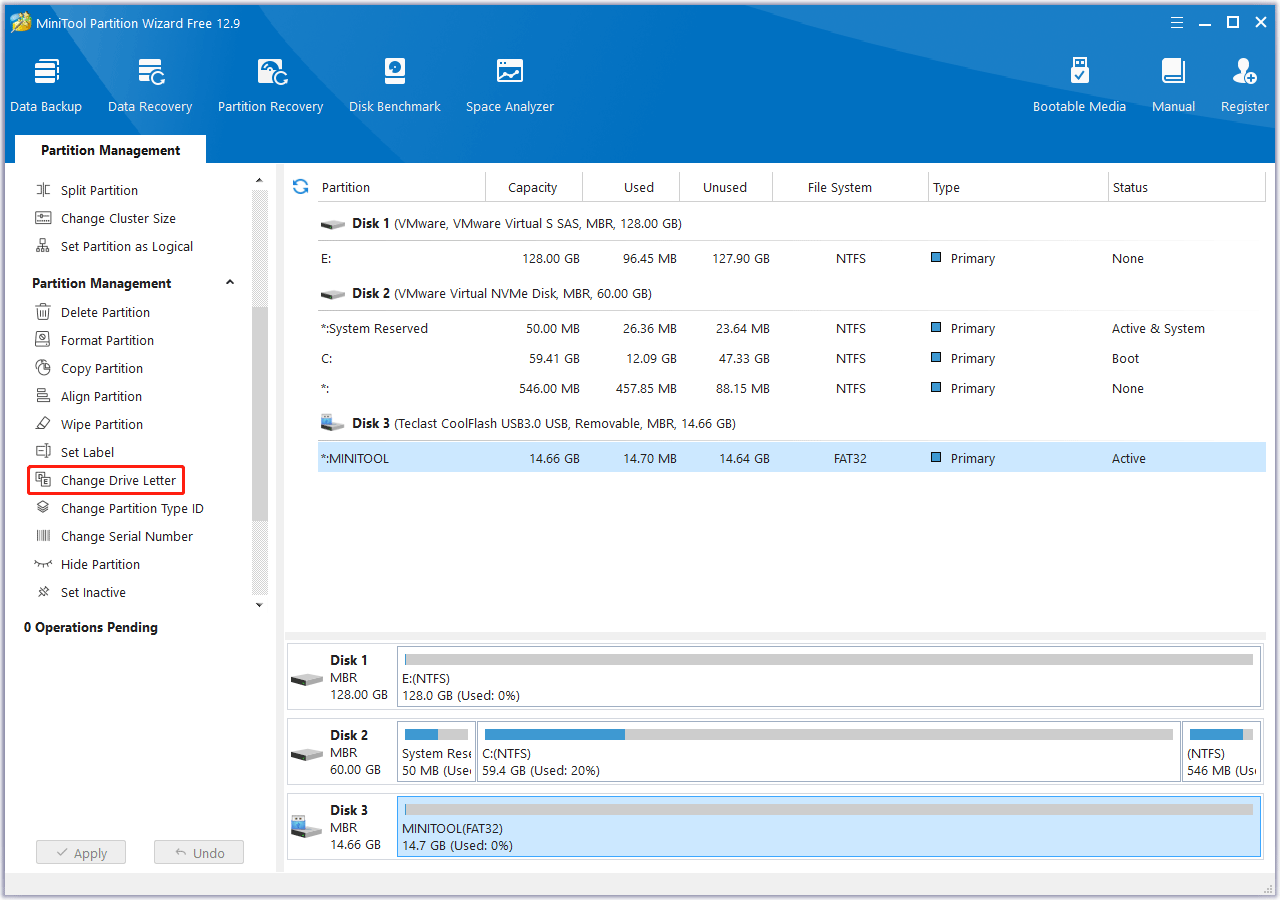Viewport: 1280px width, 901px height.
Task: Create Bootable Media
Action: point(1079,85)
